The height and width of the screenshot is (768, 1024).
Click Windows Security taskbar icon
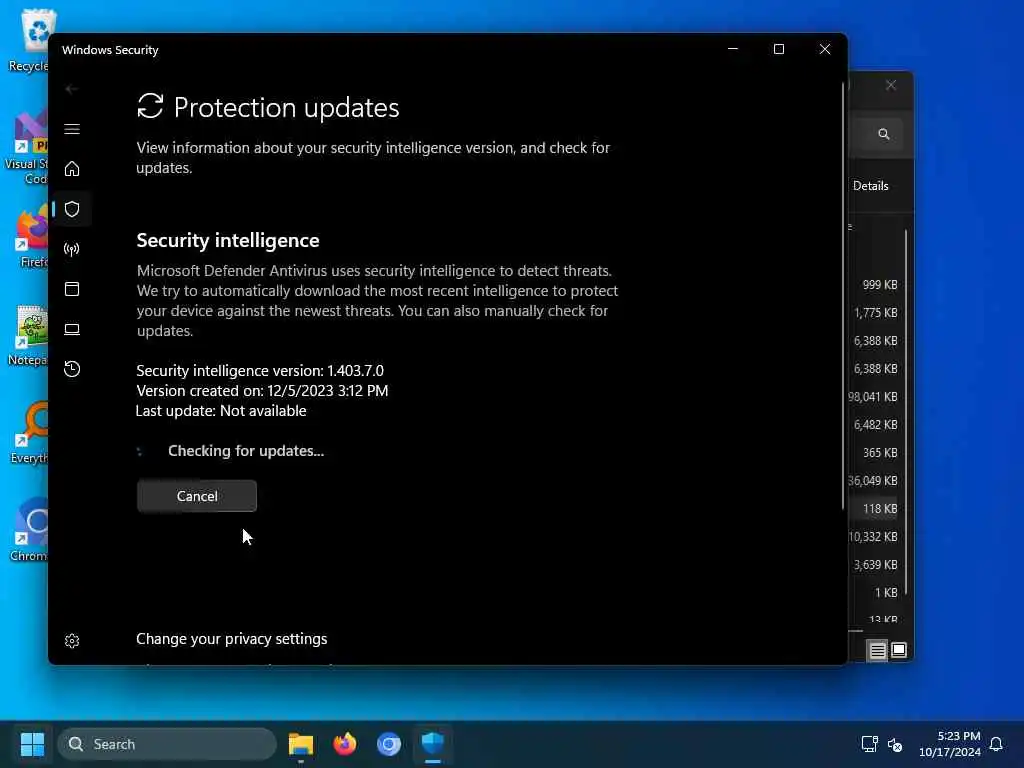click(x=432, y=744)
